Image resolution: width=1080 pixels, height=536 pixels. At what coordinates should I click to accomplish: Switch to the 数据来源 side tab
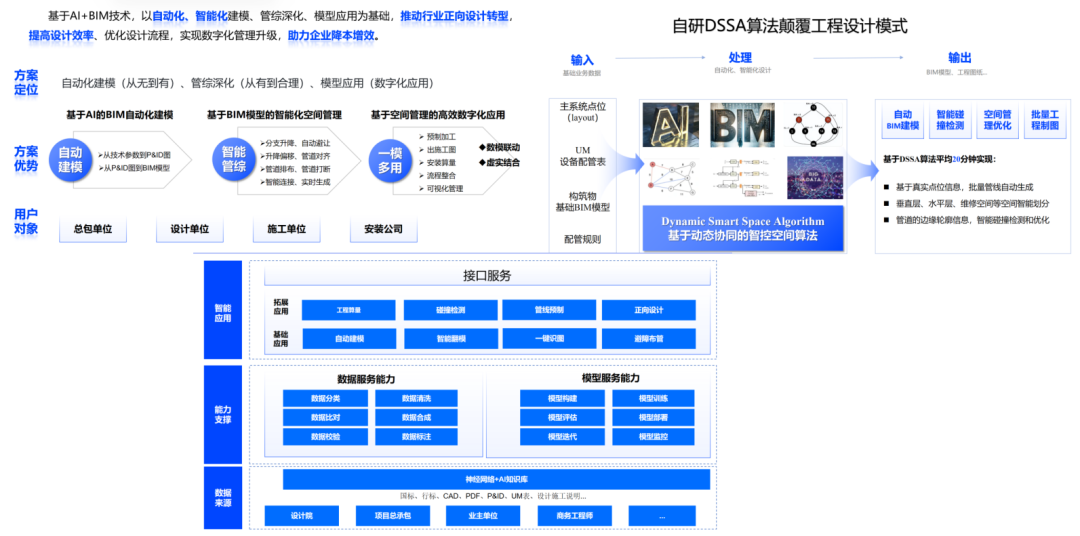coord(223,498)
